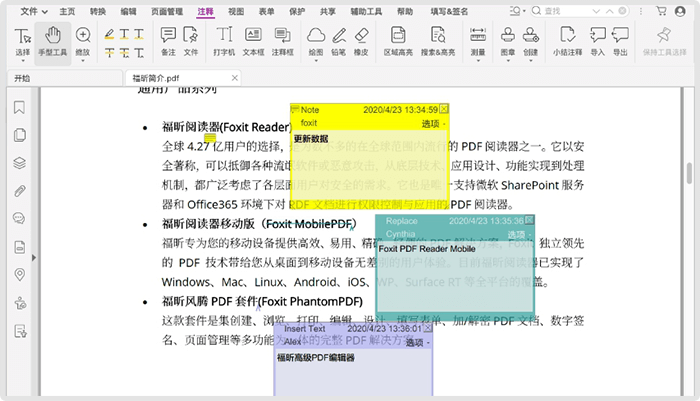The image size is (700, 401).
Task: Attach a file annotation (文件)
Action: pos(191,41)
